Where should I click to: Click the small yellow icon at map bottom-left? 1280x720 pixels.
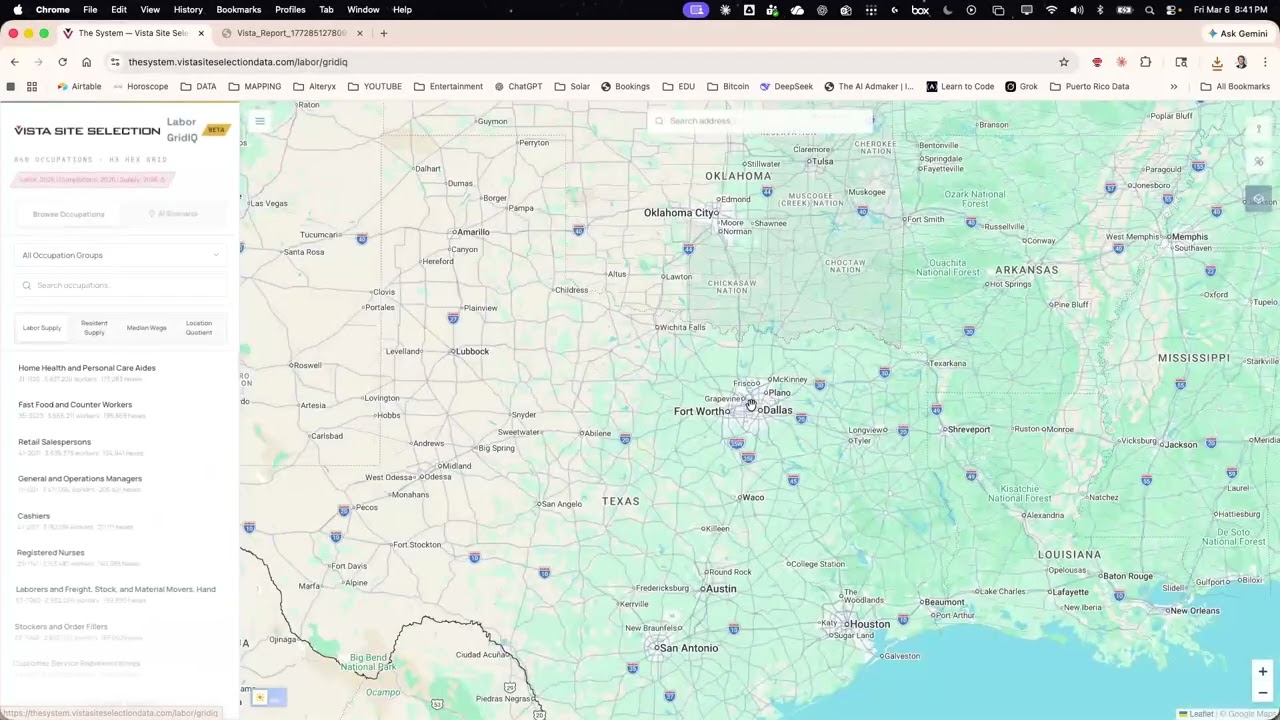pos(260,698)
